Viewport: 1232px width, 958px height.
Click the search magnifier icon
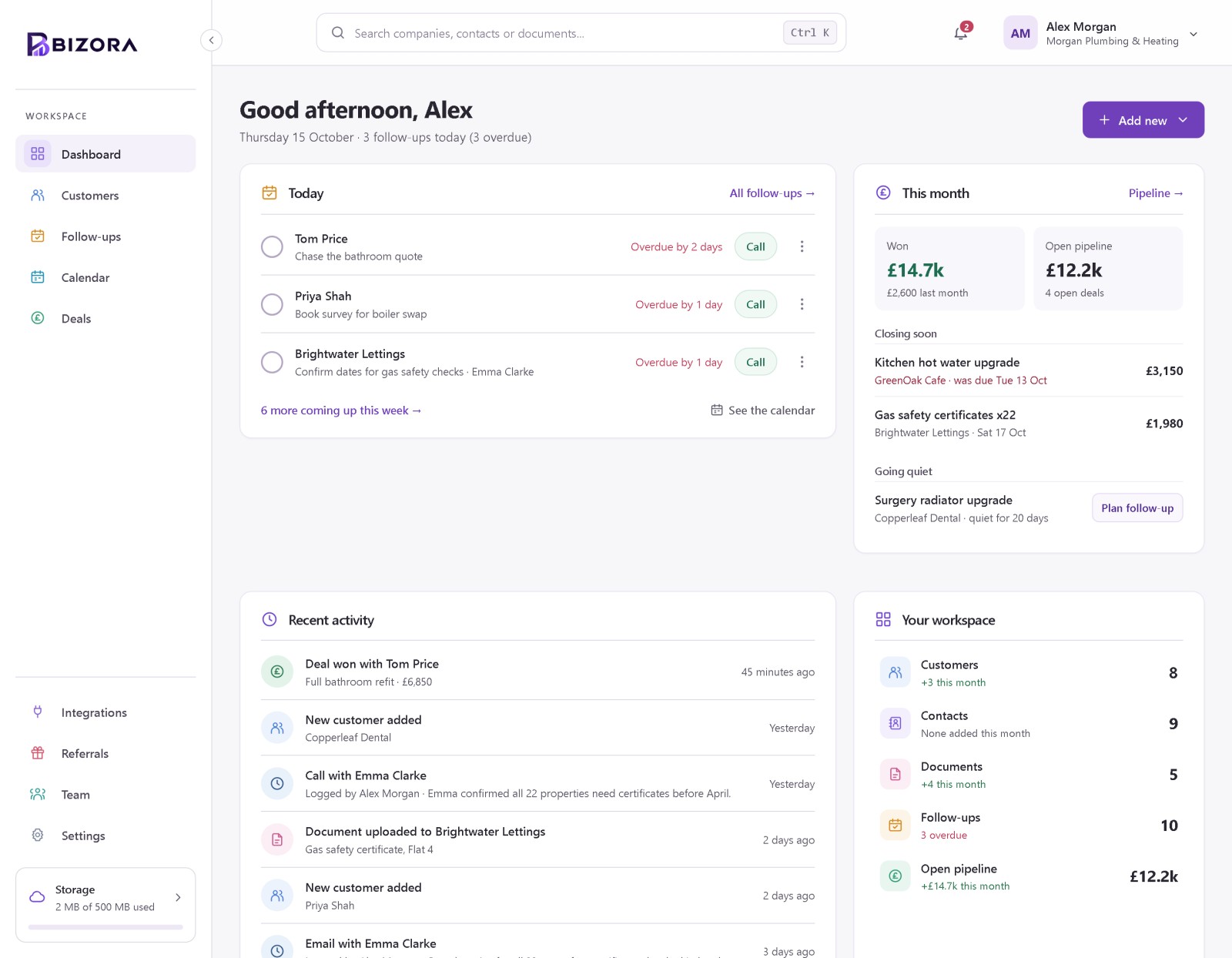(x=337, y=32)
